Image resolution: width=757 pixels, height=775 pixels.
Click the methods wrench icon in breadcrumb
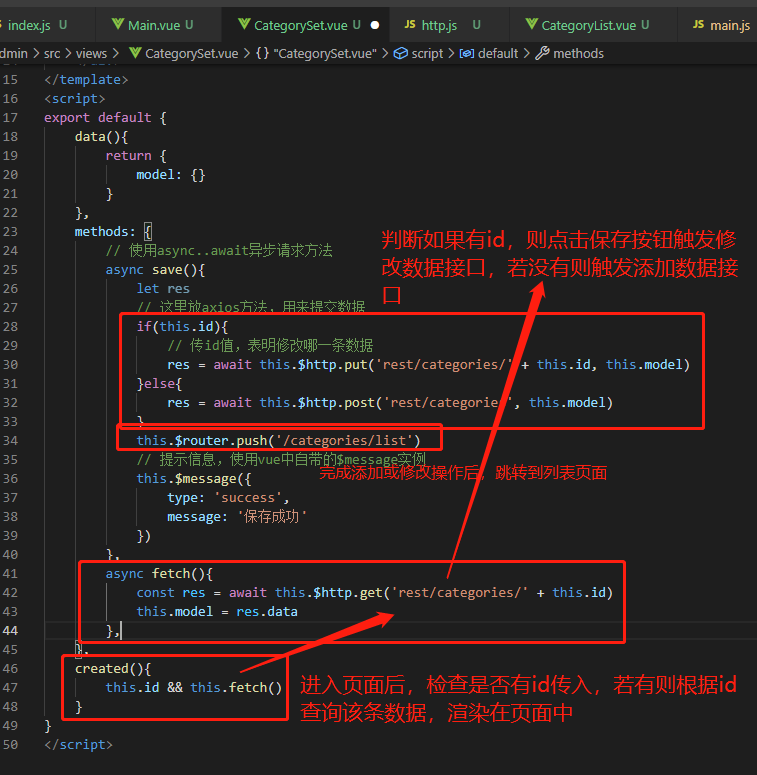pos(542,53)
